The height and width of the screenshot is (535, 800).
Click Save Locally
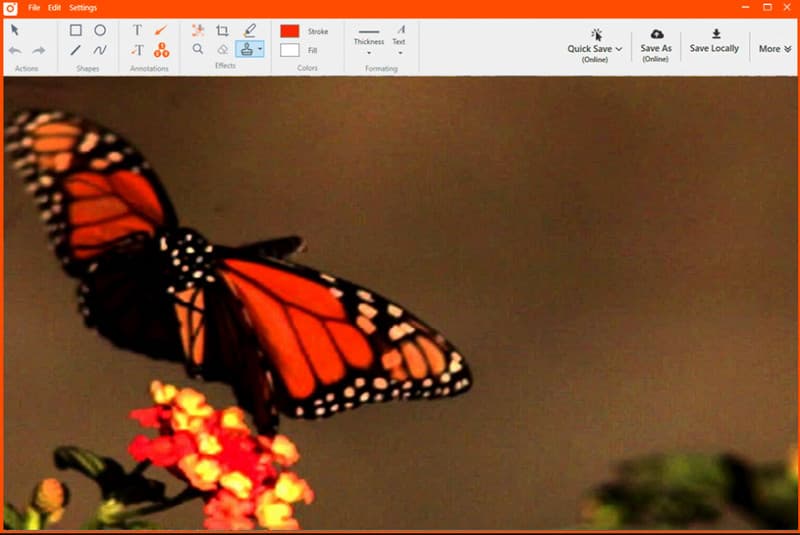714,41
